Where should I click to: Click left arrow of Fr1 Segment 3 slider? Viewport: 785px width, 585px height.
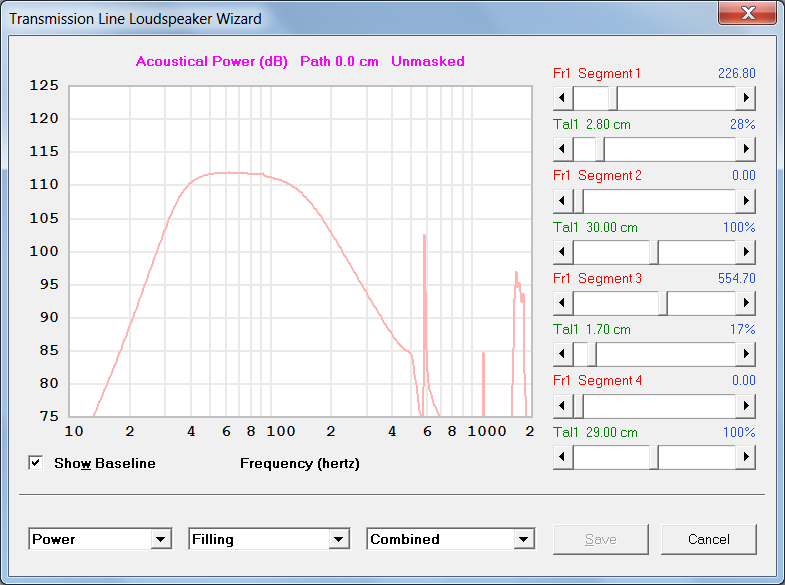click(x=563, y=303)
